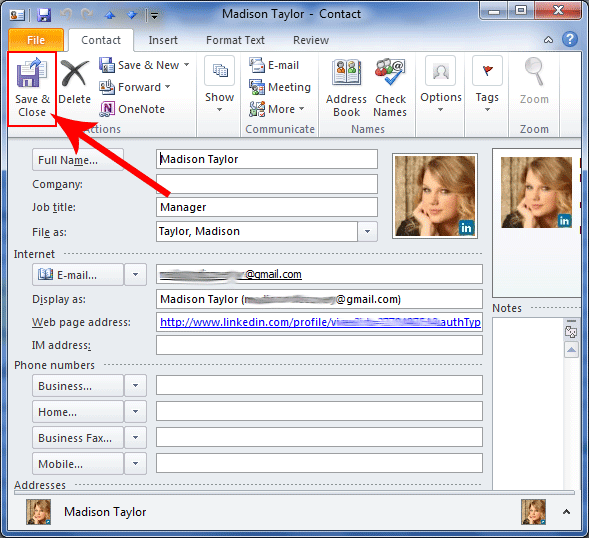Open the Business phone type dropdown
Screen dimensions: 589x538
pyautogui.click(x=135, y=385)
